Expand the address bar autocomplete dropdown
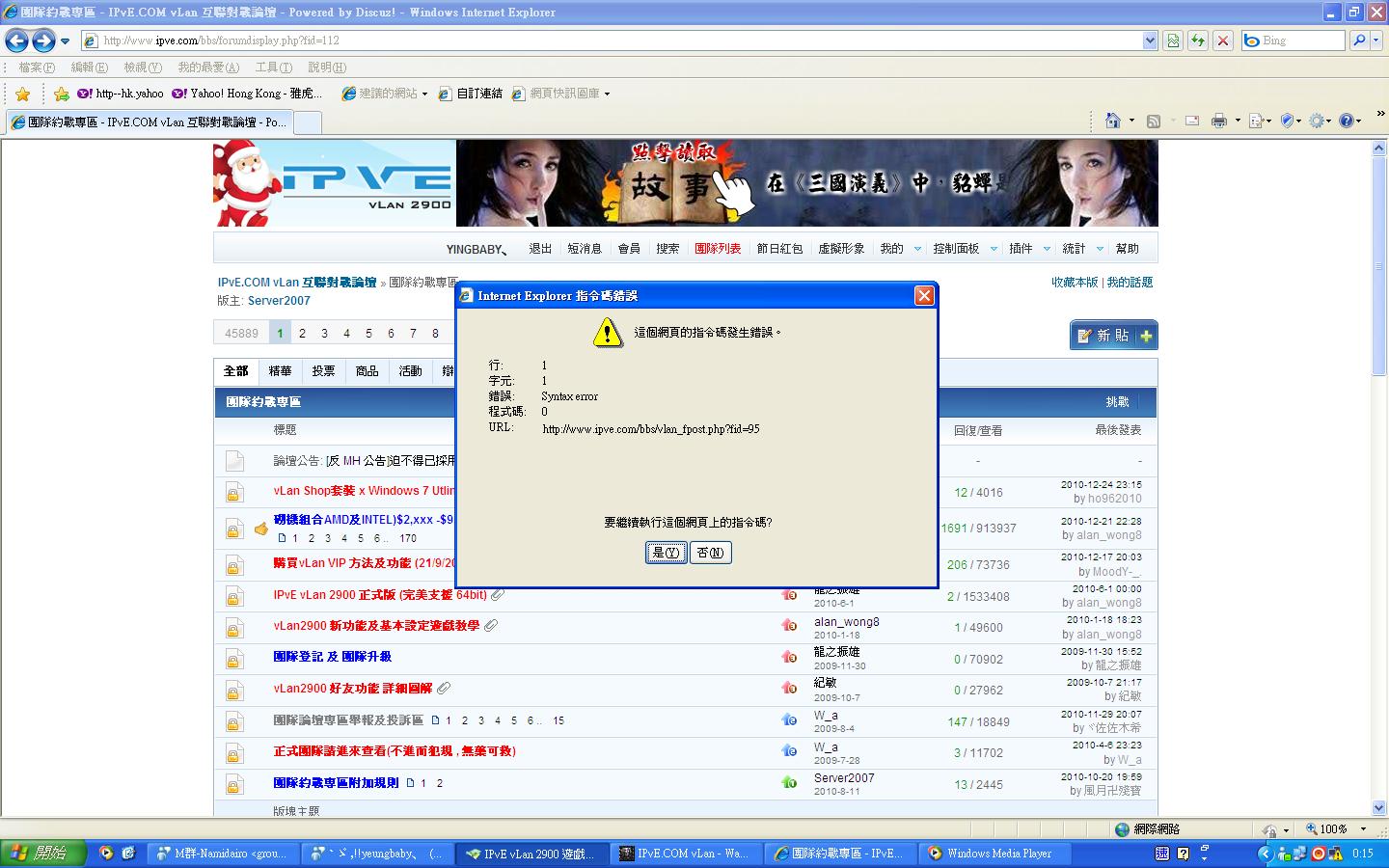The image size is (1389, 868). pyautogui.click(x=1150, y=41)
